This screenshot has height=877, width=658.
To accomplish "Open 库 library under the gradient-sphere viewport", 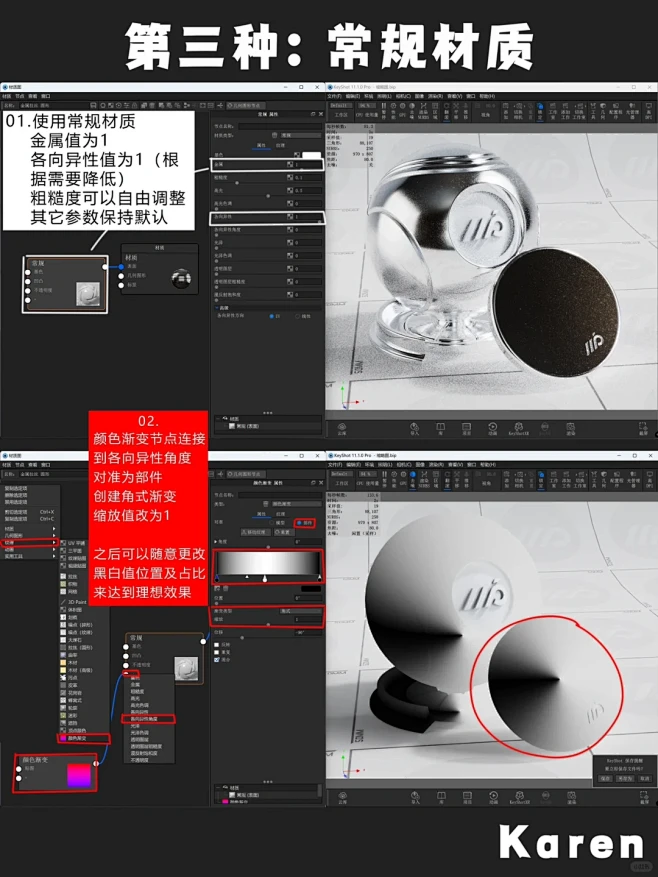I will click(441, 798).
